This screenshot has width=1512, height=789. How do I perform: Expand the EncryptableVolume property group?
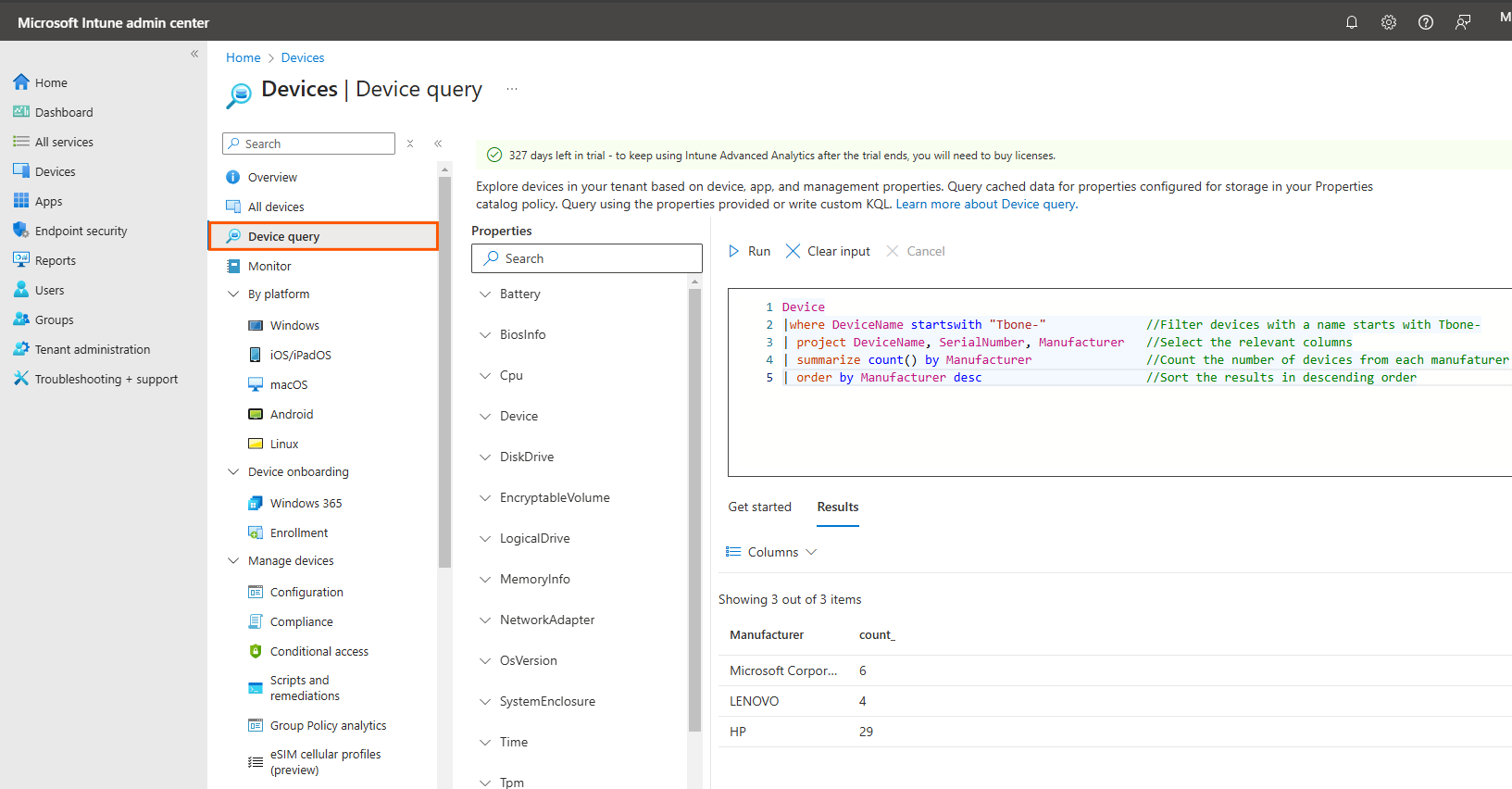[x=485, y=497]
